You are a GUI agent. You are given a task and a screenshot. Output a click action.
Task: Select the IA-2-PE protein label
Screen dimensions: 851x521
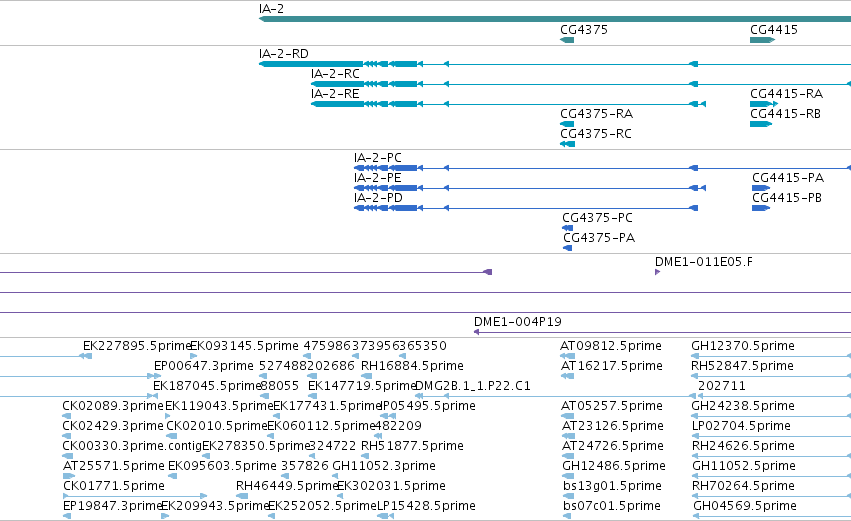pyautogui.click(x=378, y=178)
